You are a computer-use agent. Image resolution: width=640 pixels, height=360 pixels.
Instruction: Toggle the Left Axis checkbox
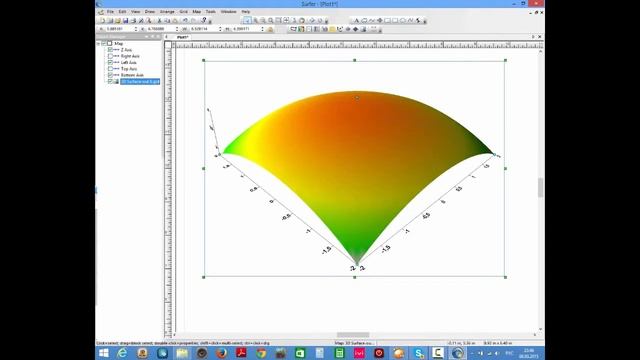[110, 62]
